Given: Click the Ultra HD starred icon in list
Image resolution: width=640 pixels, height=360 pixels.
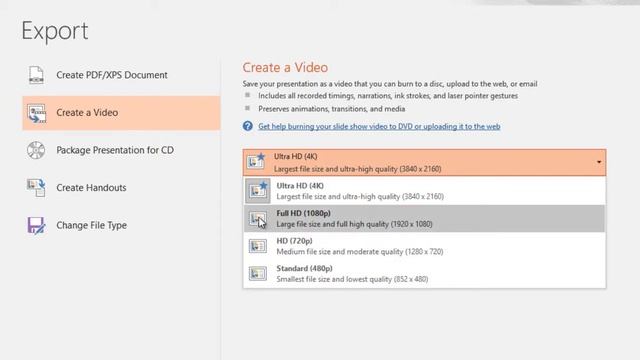Looking at the screenshot, I should [258, 191].
